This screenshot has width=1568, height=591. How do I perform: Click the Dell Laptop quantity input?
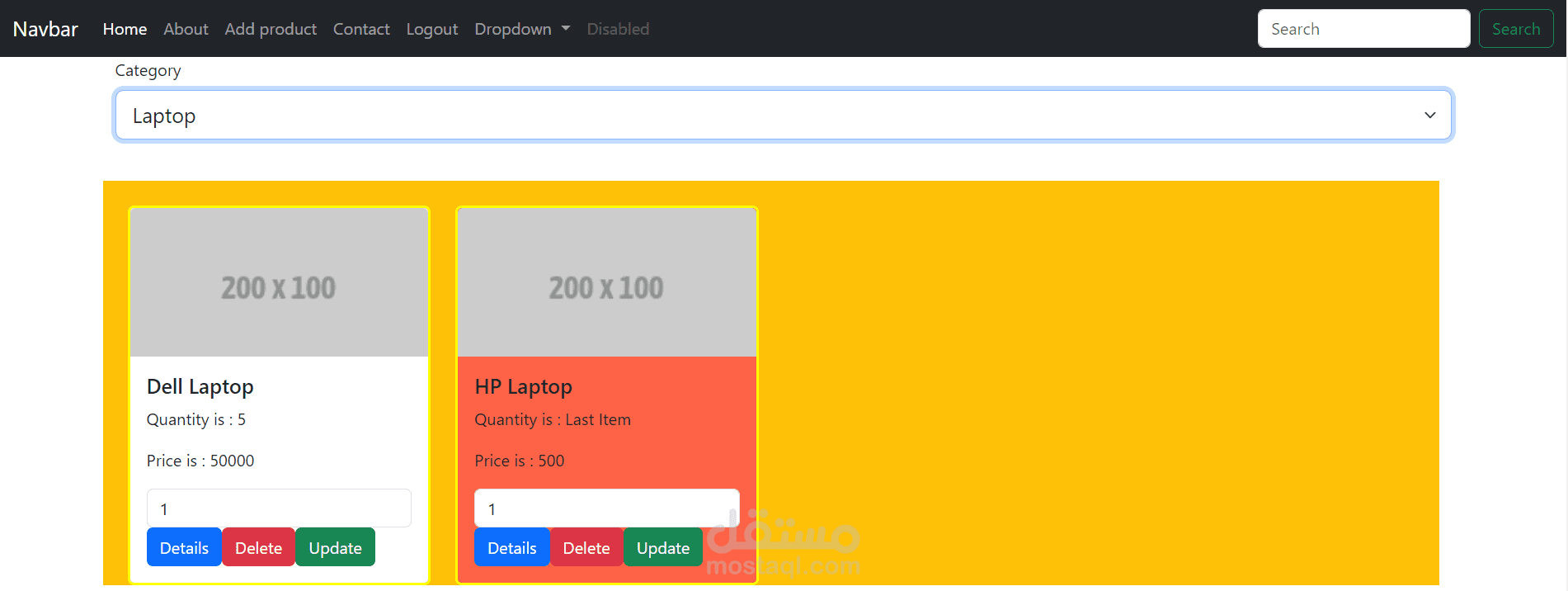point(279,508)
